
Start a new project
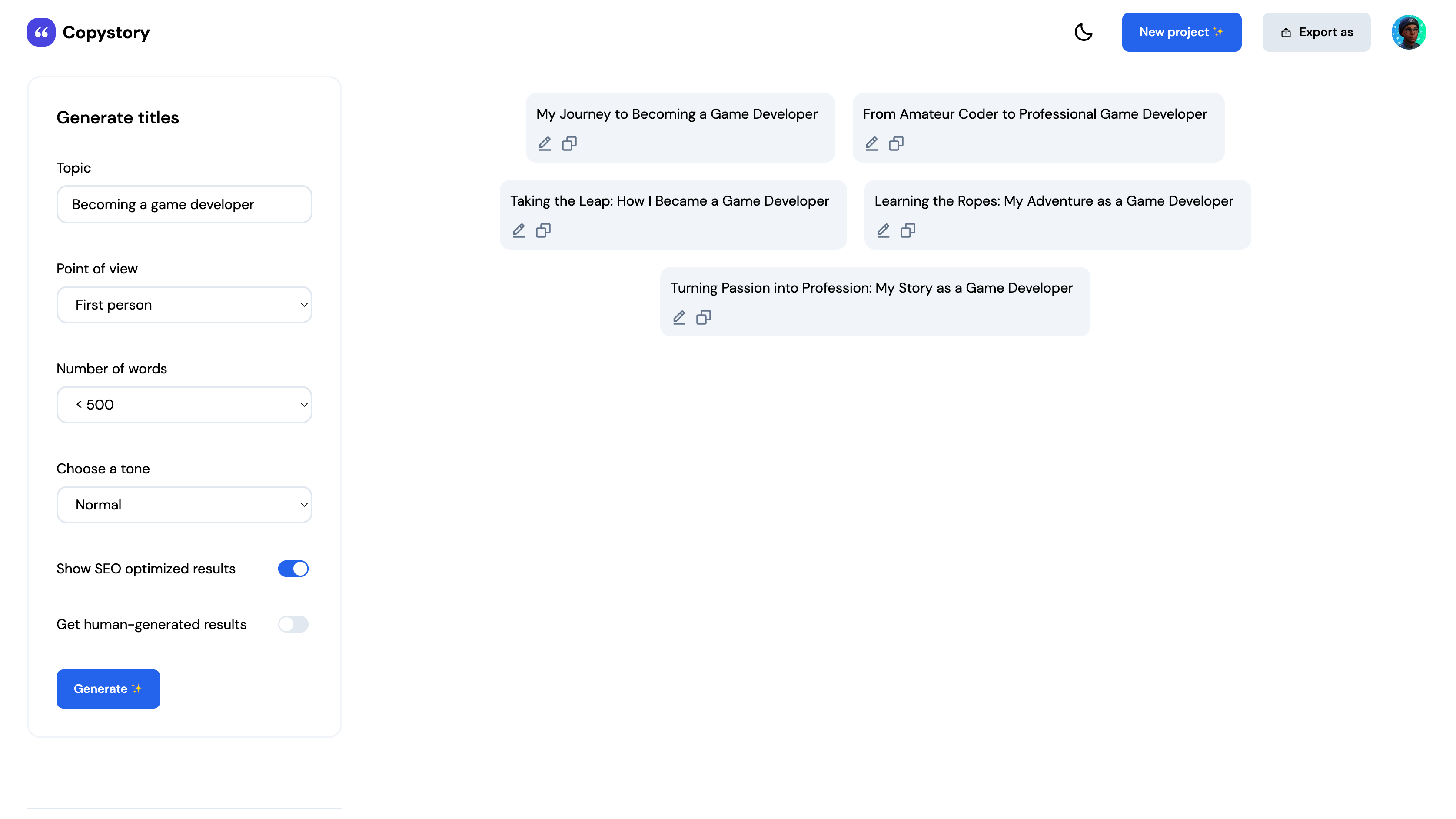pyautogui.click(x=1181, y=32)
